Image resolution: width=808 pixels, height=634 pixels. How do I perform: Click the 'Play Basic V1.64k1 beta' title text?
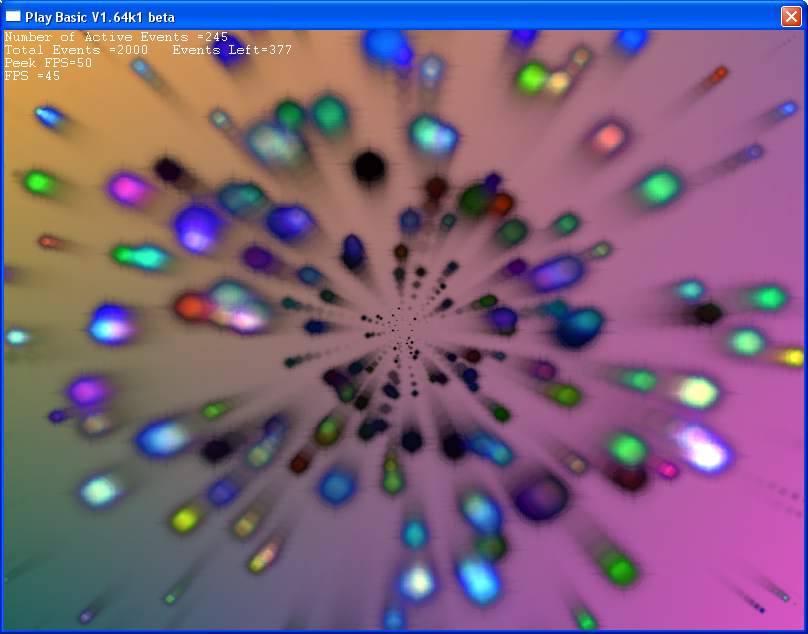[x=100, y=18]
